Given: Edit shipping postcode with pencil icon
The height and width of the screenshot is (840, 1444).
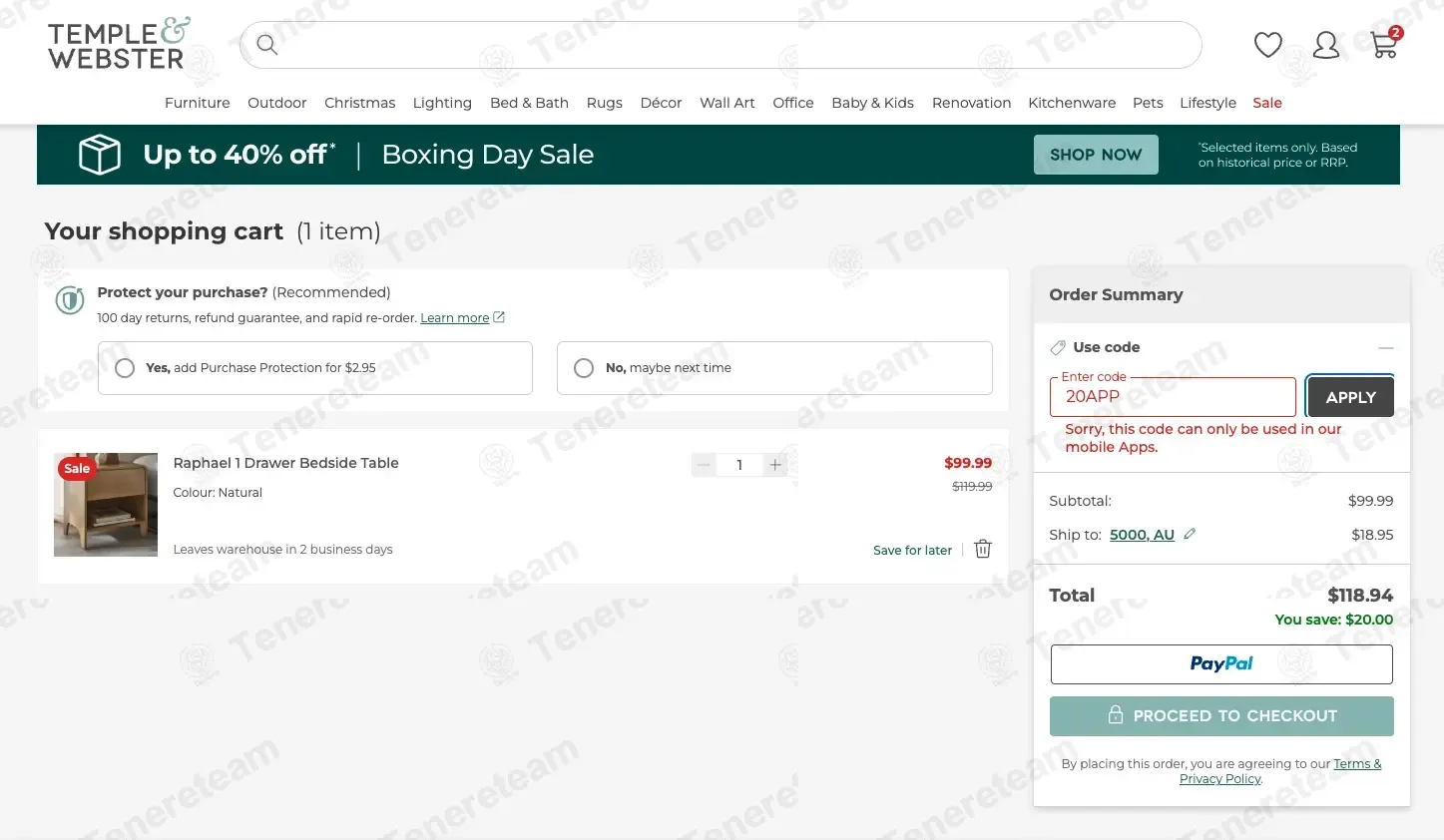Looking at the screenshot, I should [1190, 535].
